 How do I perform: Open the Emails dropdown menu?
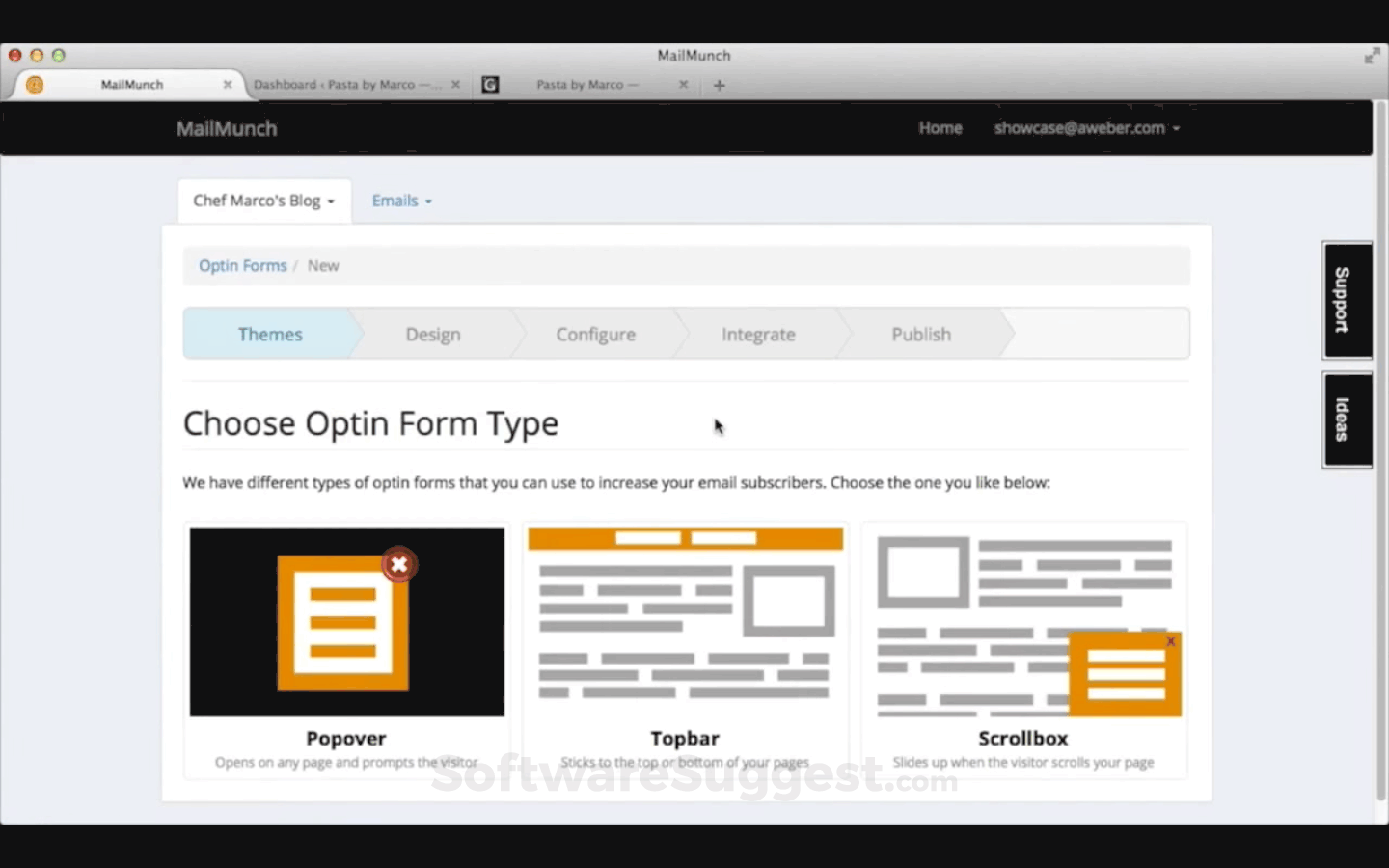402,201
